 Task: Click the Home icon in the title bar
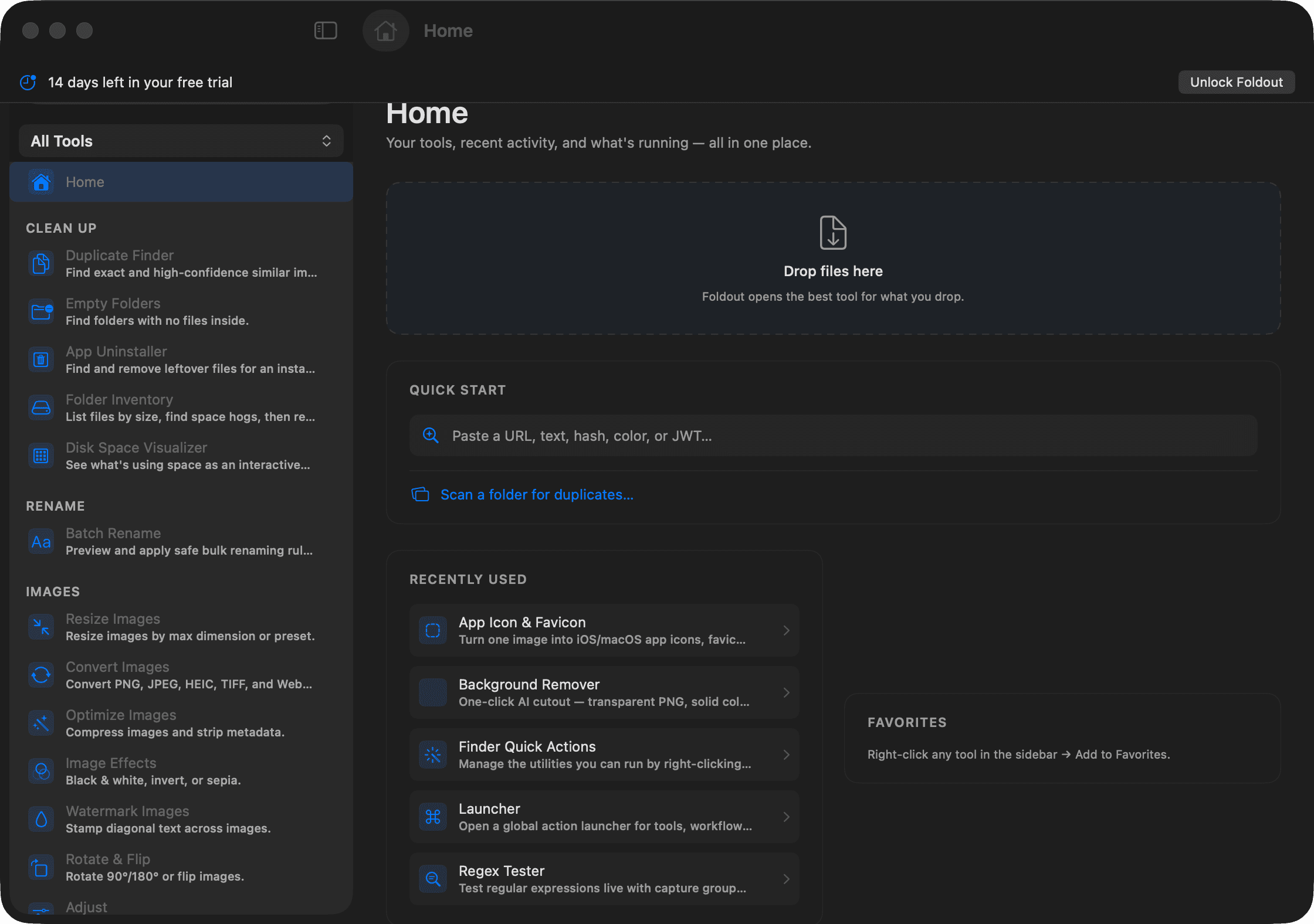(385, 30)
